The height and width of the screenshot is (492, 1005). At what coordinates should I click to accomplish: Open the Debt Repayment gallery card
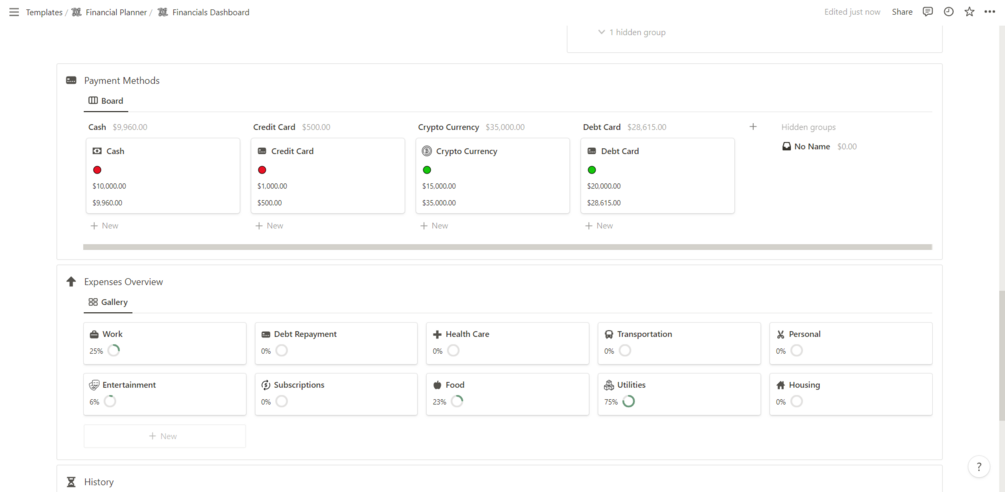336,343
